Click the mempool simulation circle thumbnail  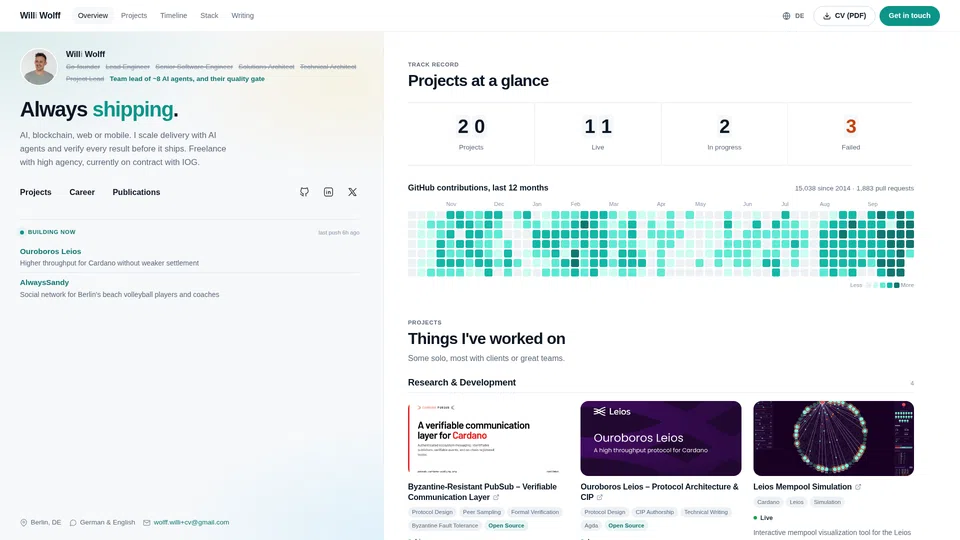[833, 438]
